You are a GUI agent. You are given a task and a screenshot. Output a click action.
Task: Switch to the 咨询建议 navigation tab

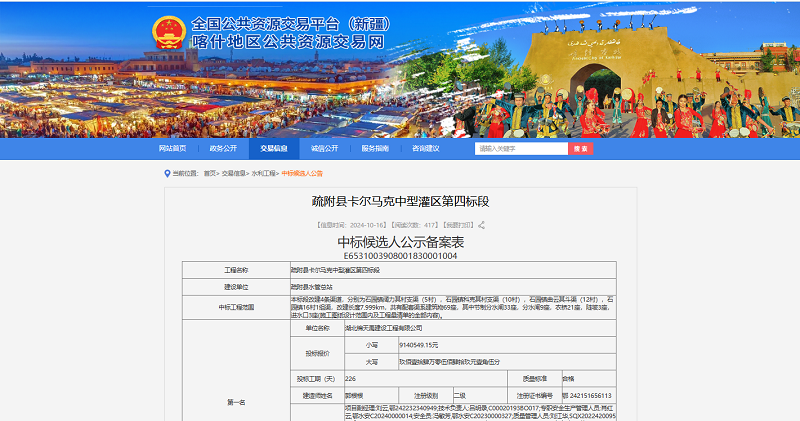pyautogui.click(x=426, y=148)
